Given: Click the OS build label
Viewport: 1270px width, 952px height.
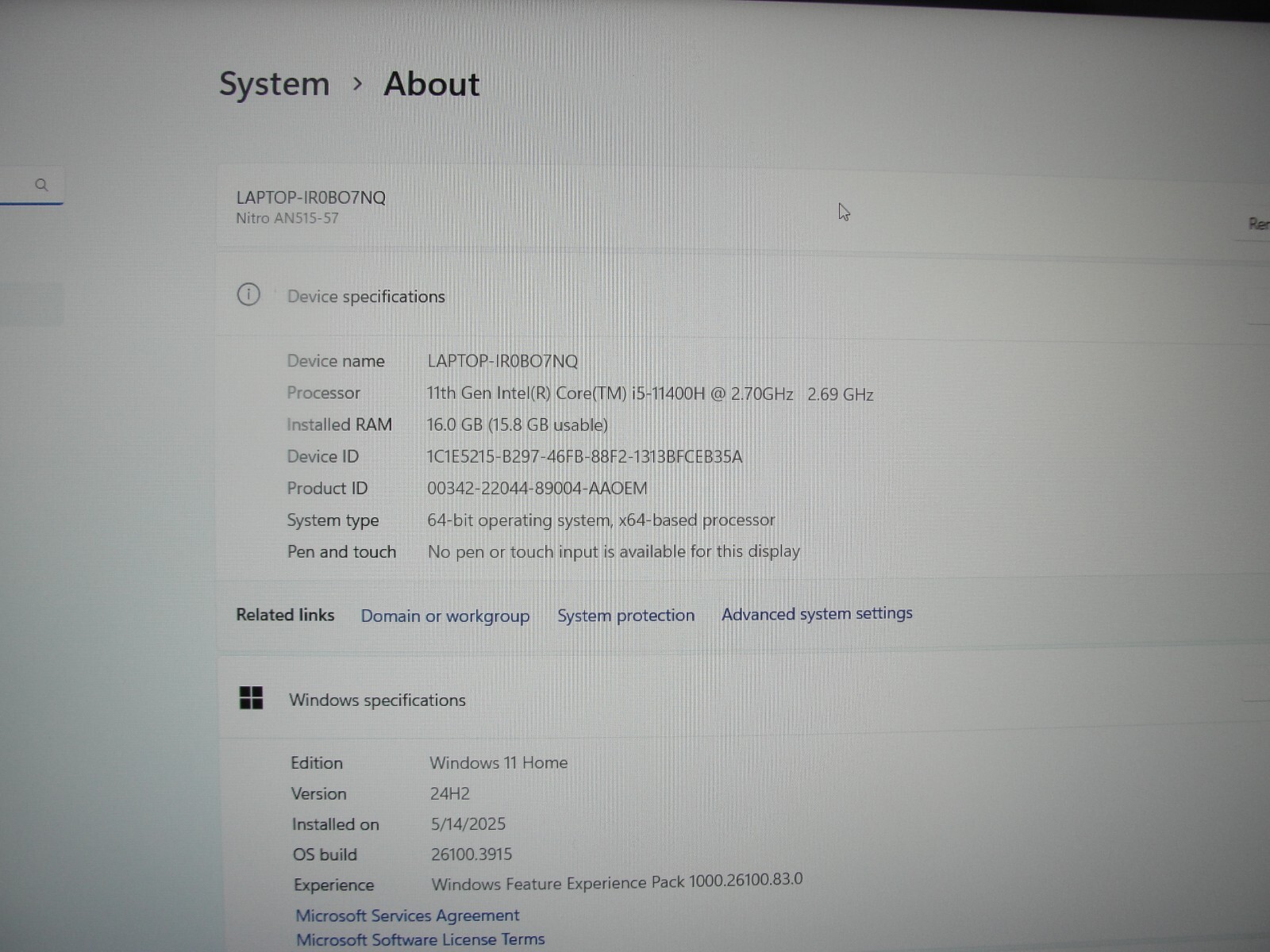Looking at the screenshot, I should 325,854.
